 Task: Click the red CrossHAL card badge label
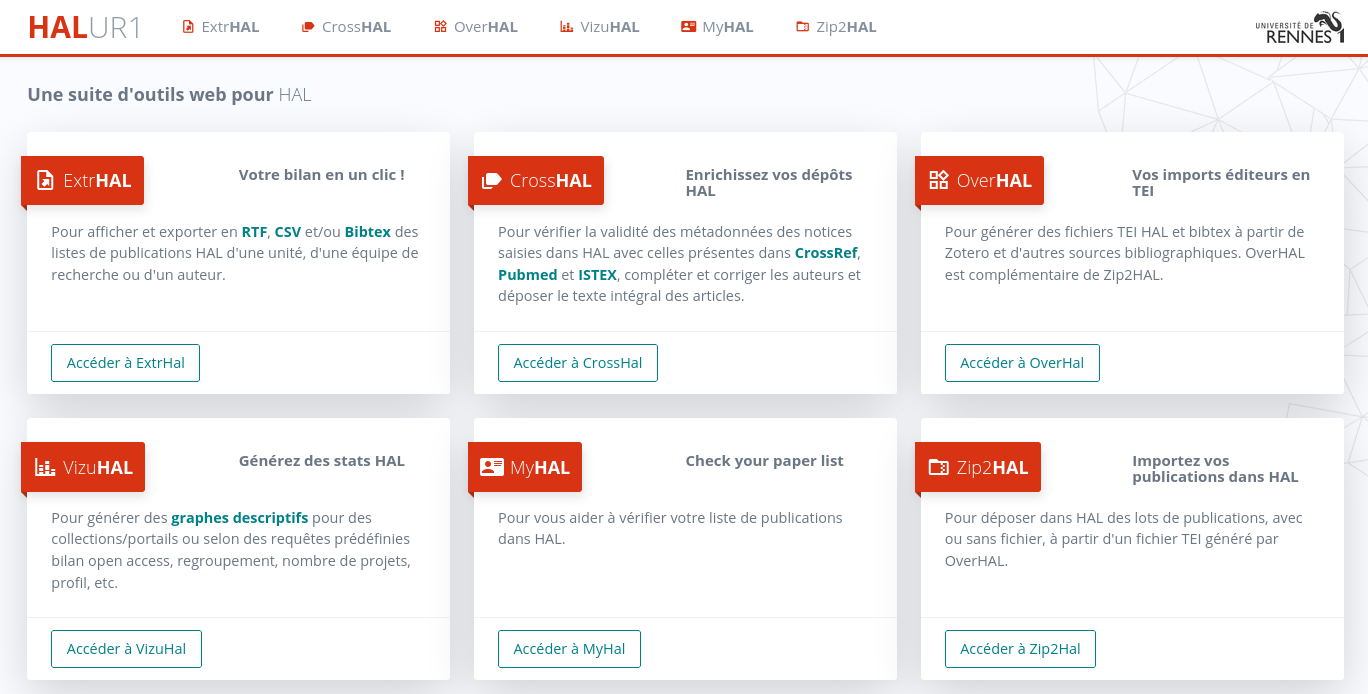click(536, 181)
